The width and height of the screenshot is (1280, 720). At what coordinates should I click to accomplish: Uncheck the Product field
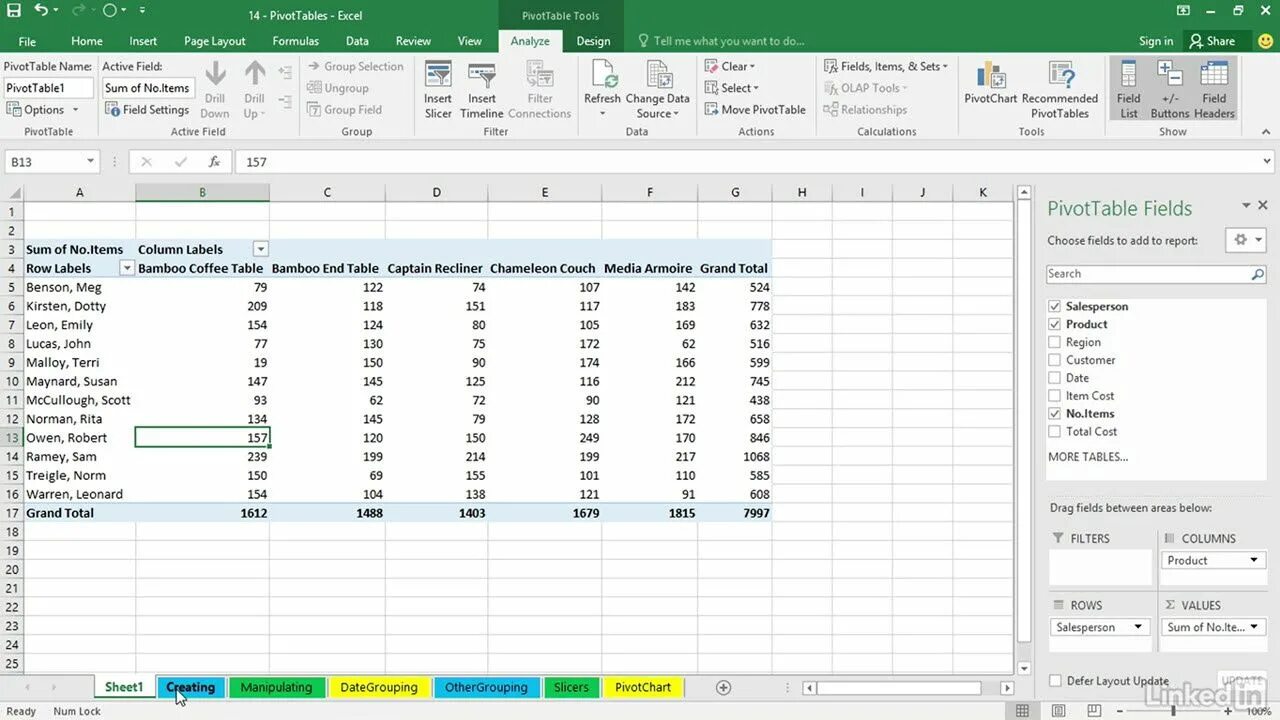1054,324
